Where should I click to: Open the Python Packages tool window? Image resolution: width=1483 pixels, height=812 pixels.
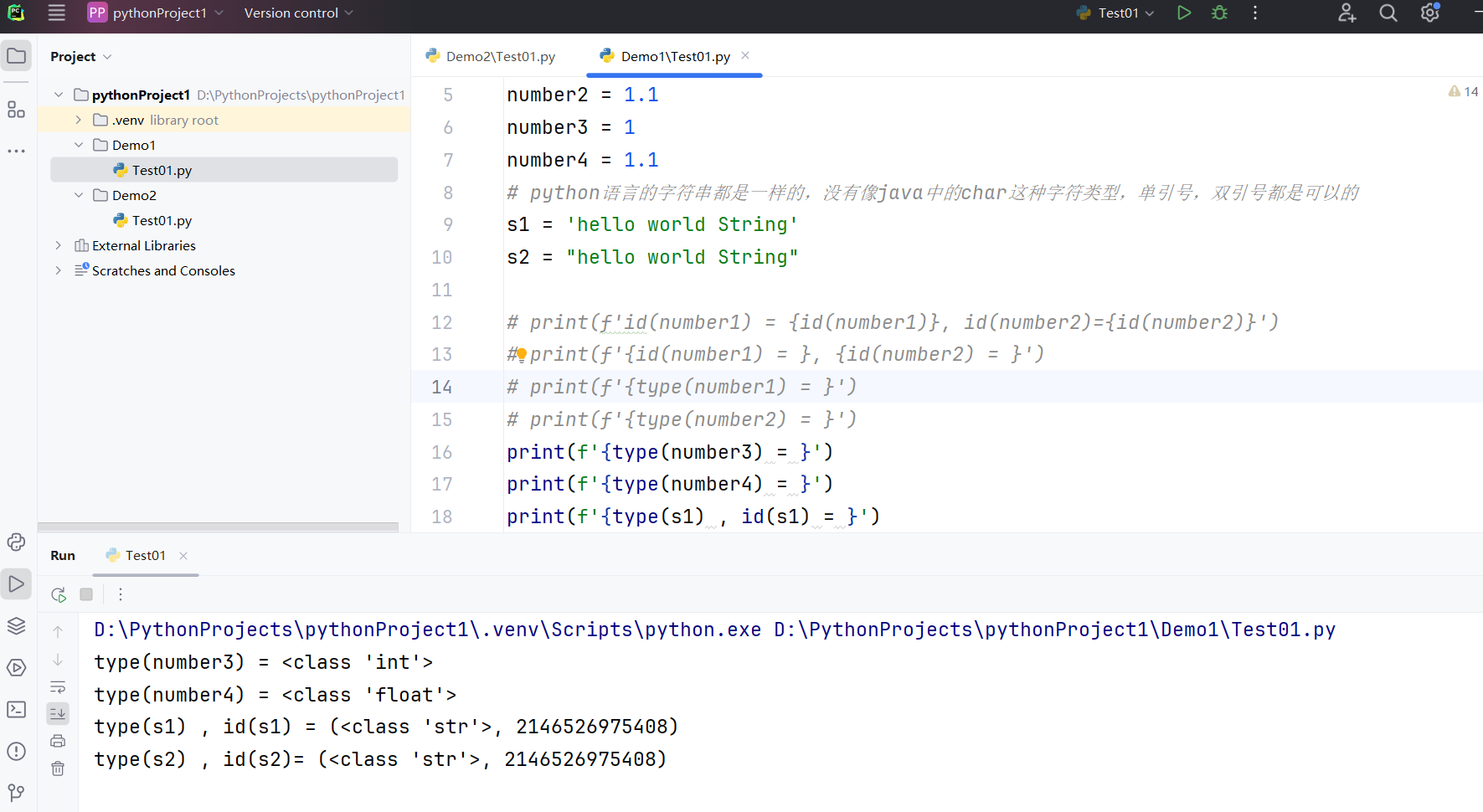(x=16, y=625)
